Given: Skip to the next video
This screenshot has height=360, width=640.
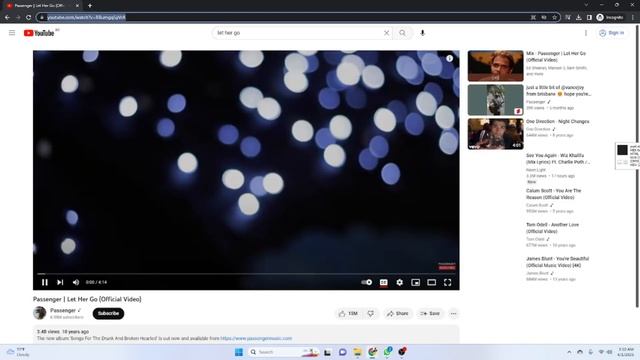Looking at the screenshot, I should pyautogui.click(x=60, y=282).
